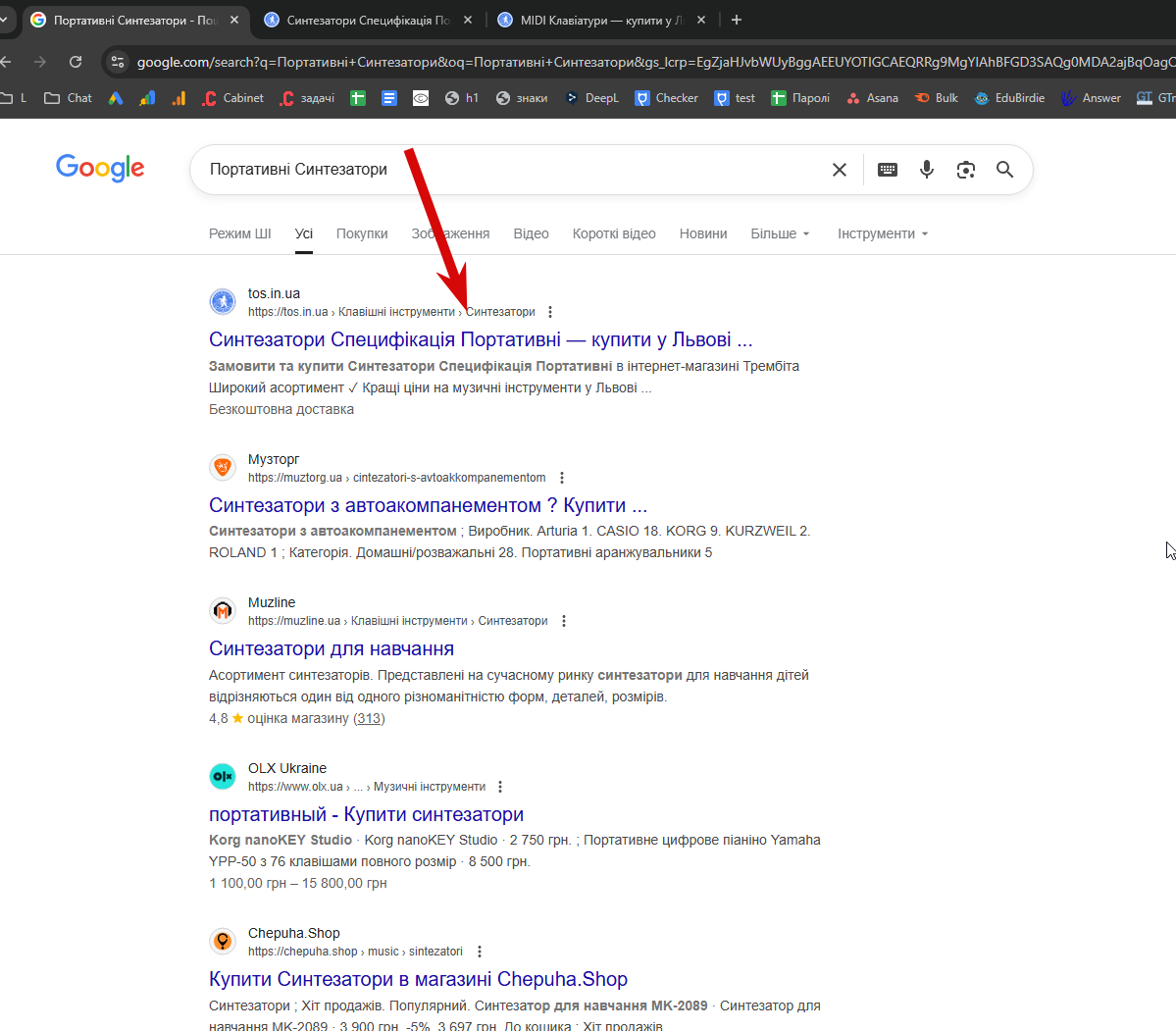Switch to the Відео tab
The width and height of the screenshot is (1176, 1031).
[531, 234]
